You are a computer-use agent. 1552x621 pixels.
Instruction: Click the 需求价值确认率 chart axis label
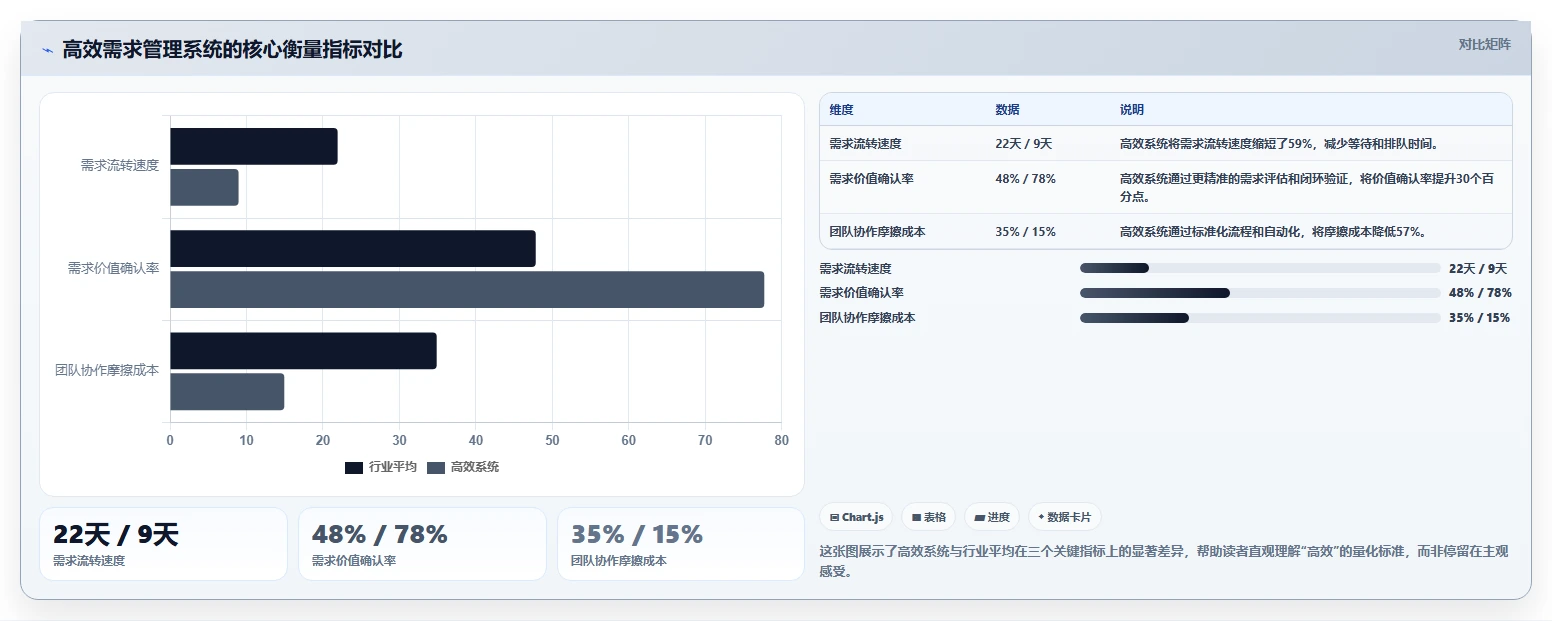[113, 269]
